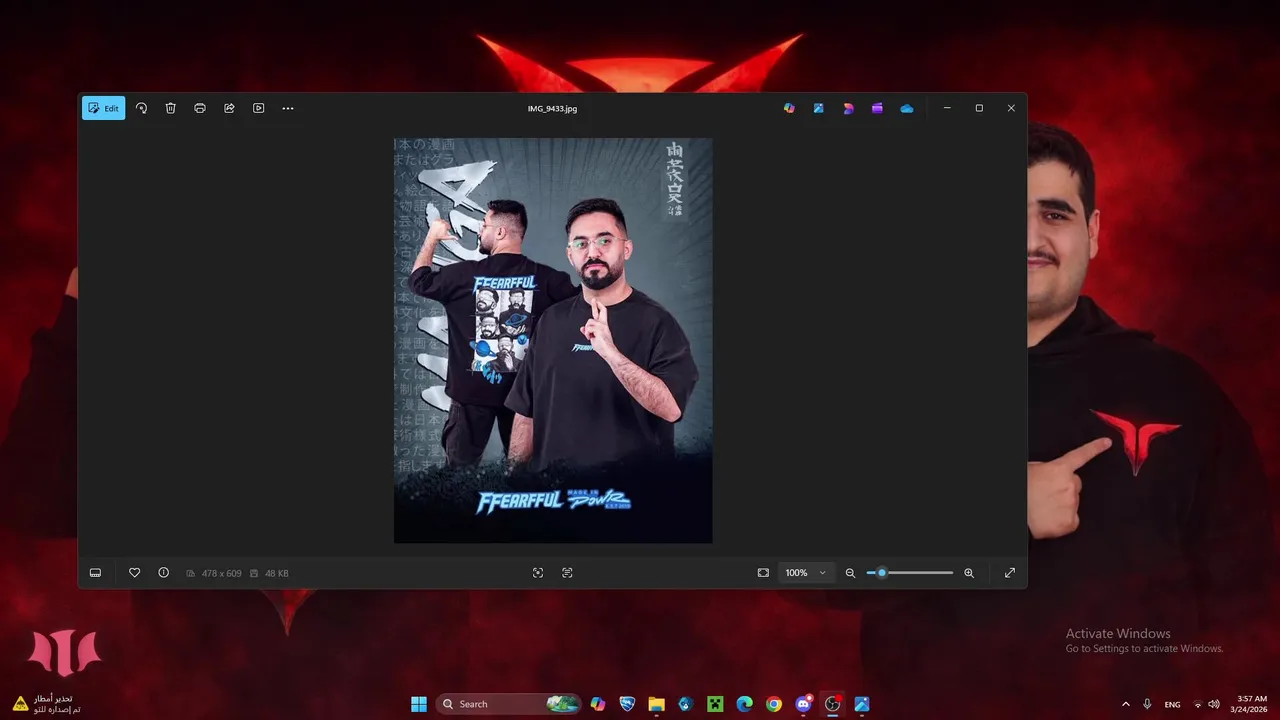Click the microphone tray icon
The image size is (1280, 720).
[1147, 704]
